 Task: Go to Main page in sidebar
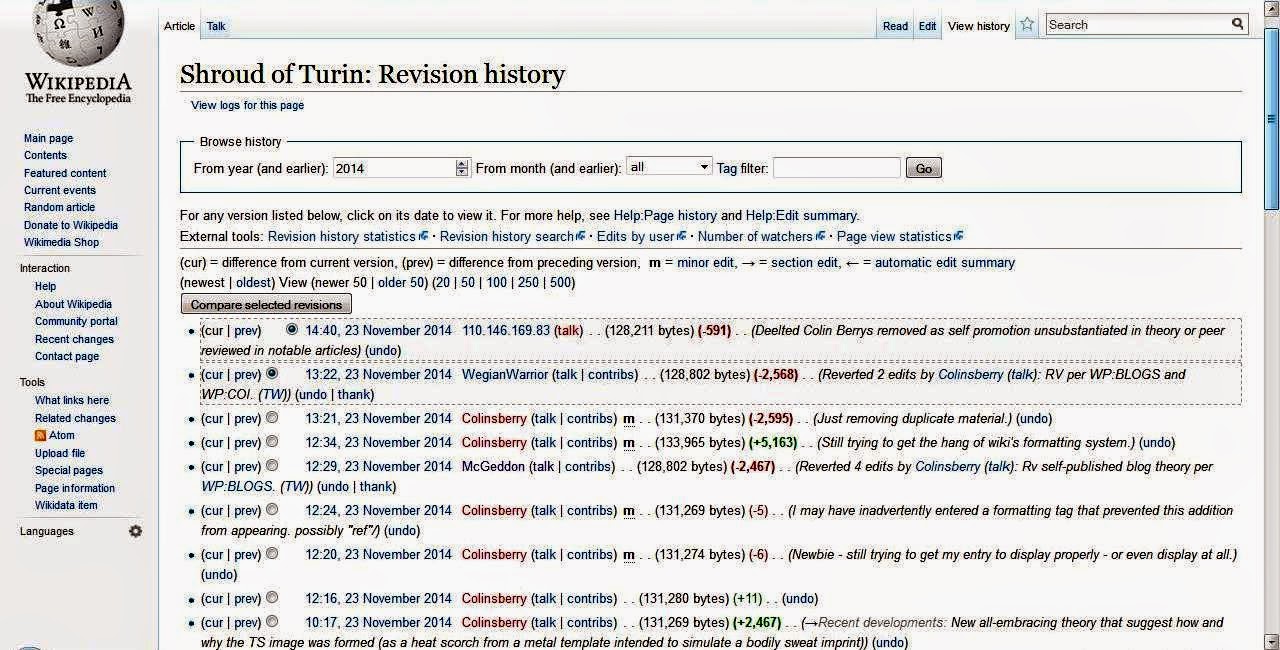coord(48,138)
